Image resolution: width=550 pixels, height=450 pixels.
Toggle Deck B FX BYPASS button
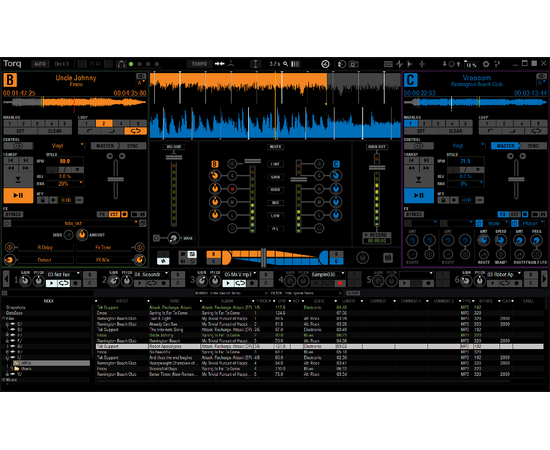(x=13, y=214)
